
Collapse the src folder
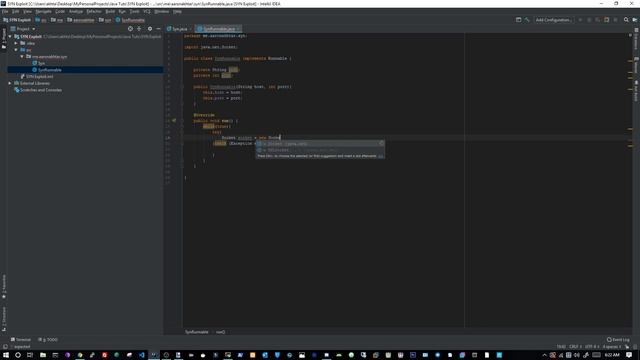pyautogui.click(x=16, y=50)
